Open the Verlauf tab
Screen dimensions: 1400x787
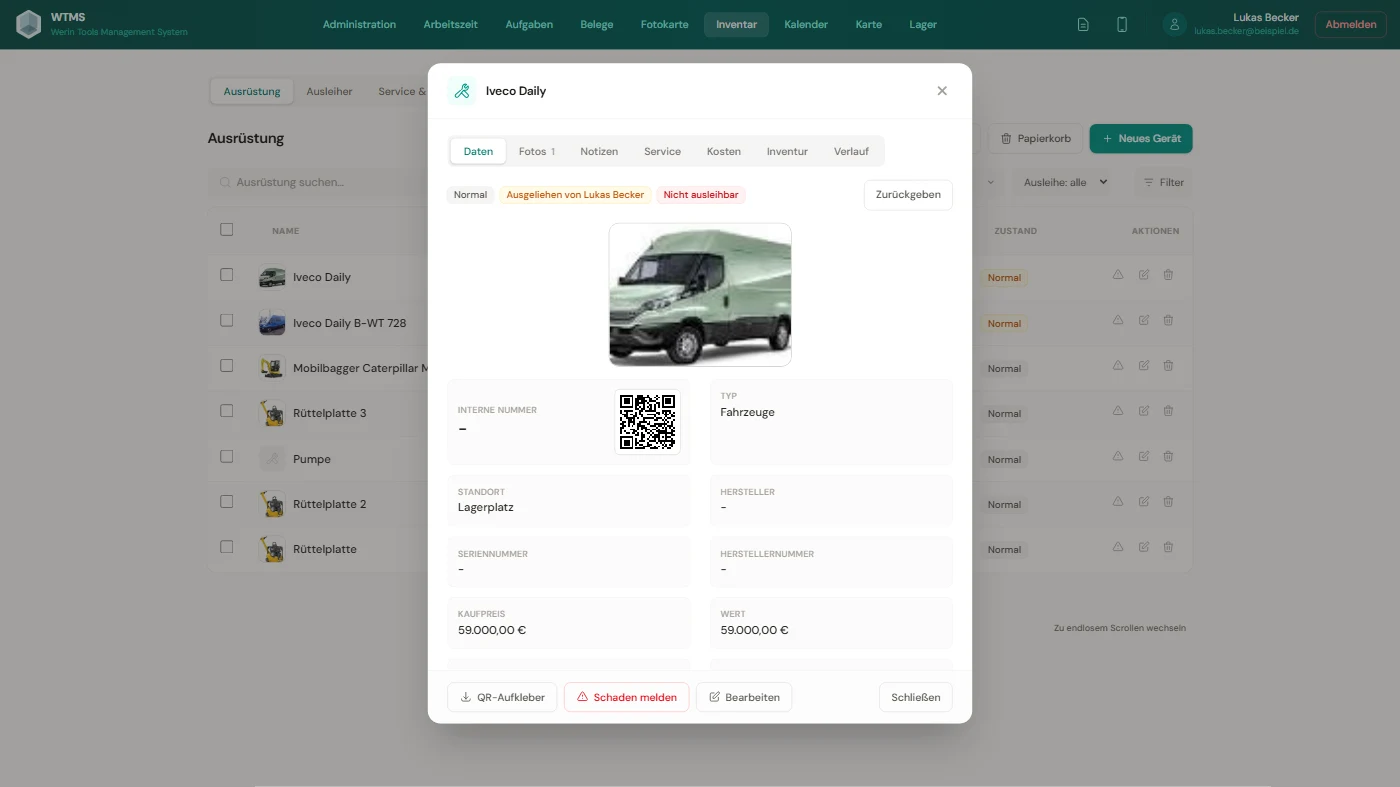[851, 152]
